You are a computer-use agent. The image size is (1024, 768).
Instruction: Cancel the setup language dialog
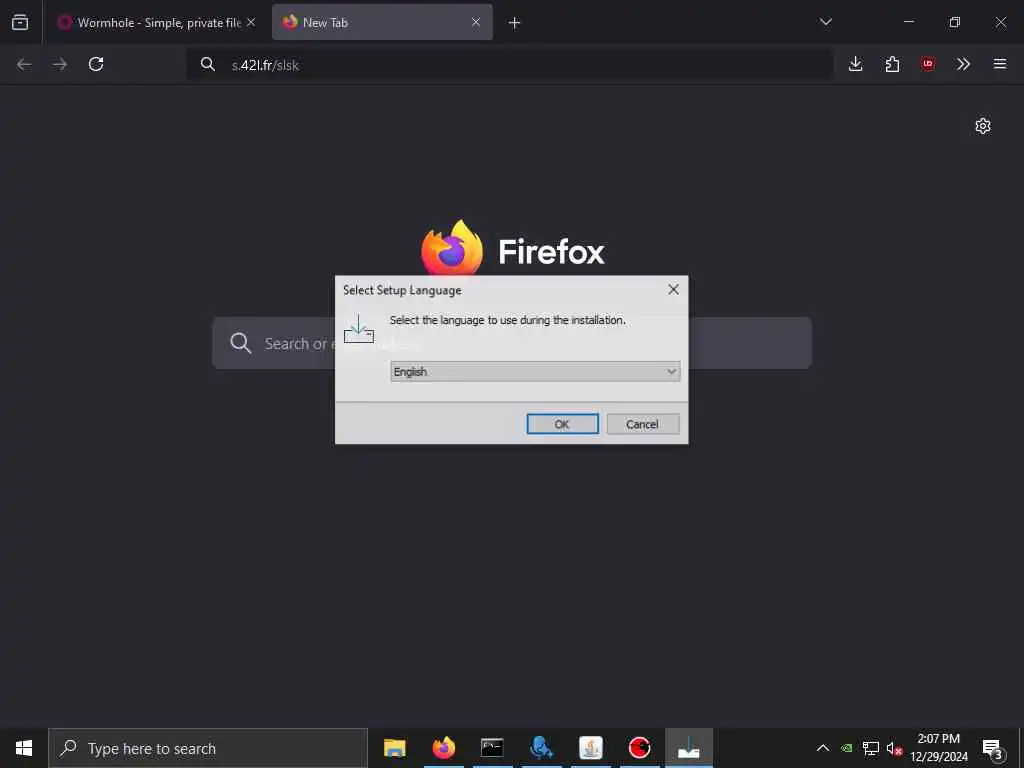click(643, 424)
